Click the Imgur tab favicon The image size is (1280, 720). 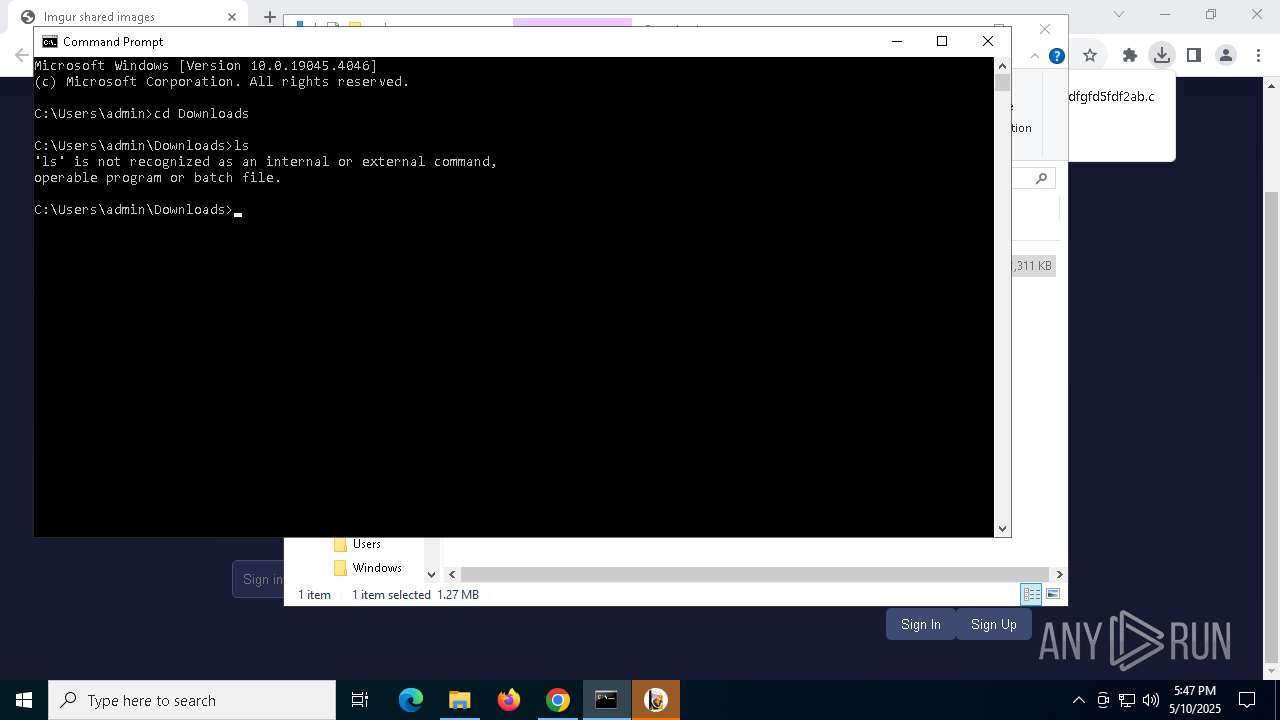coord(28,17)
